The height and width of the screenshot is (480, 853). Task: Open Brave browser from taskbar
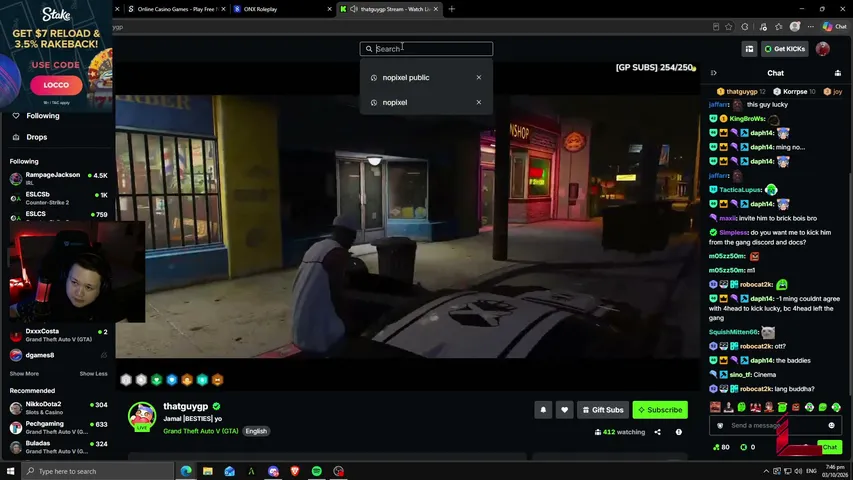295,471
